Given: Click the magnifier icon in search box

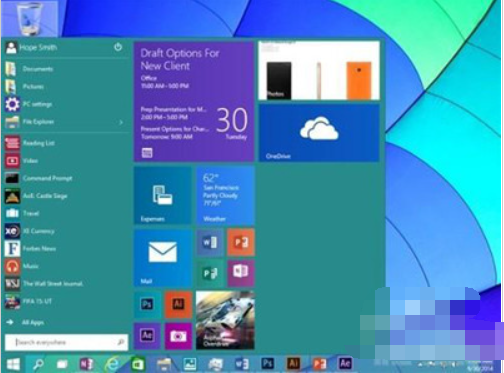Looking at the screenshot, I should click(x=121, y=342).
